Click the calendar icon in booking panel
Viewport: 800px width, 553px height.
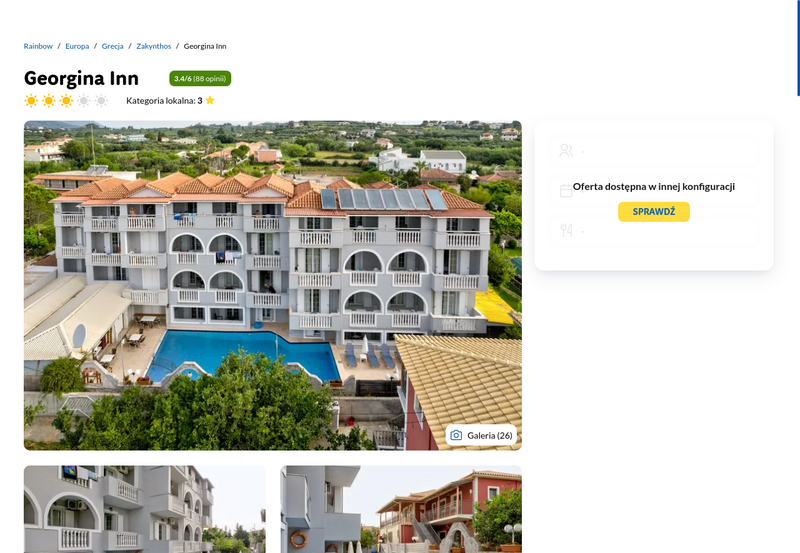[x=566, y=191]
